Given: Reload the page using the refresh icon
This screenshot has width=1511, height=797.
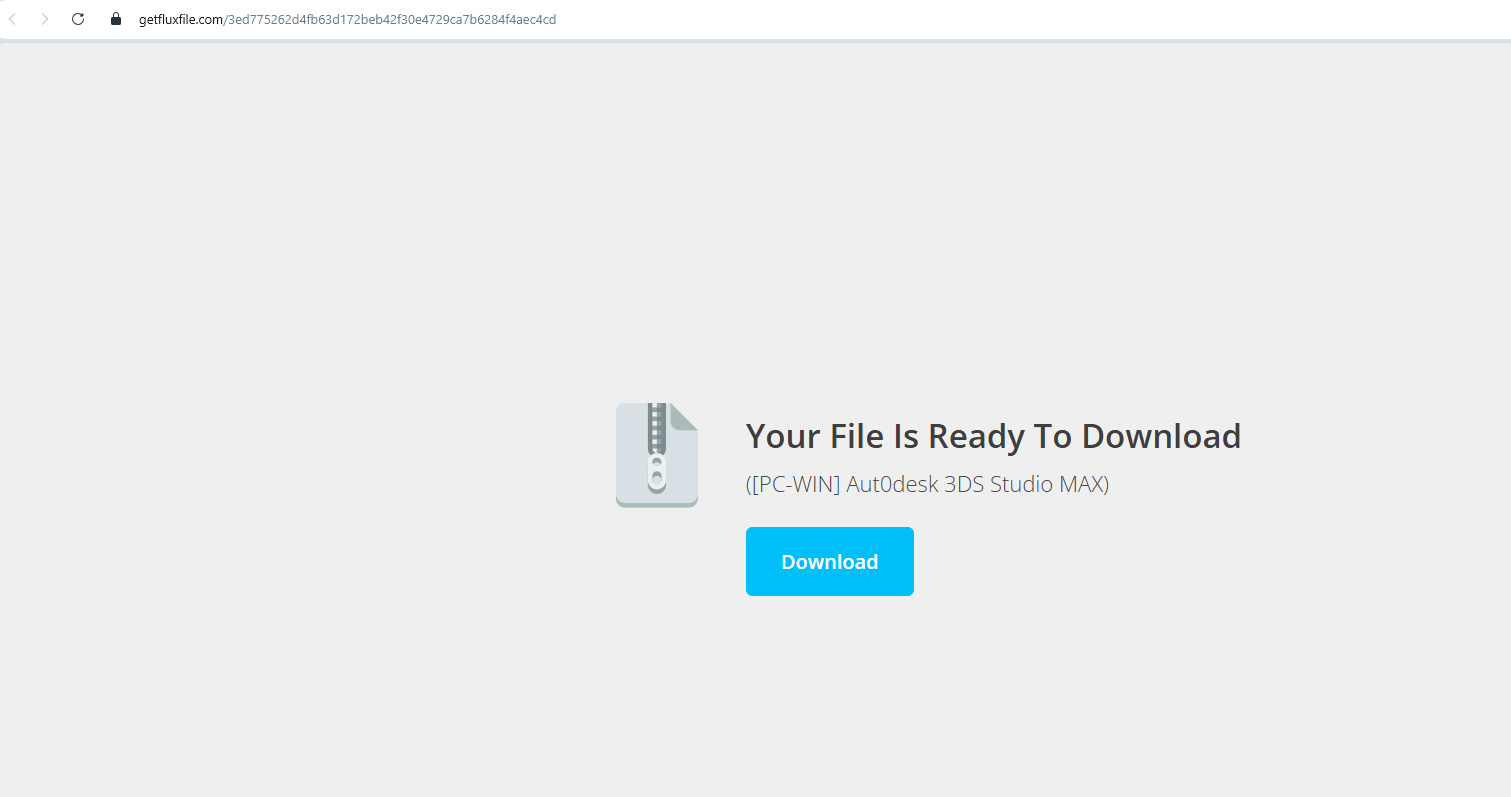Looking at the screenshot, I should pos(78,19).
